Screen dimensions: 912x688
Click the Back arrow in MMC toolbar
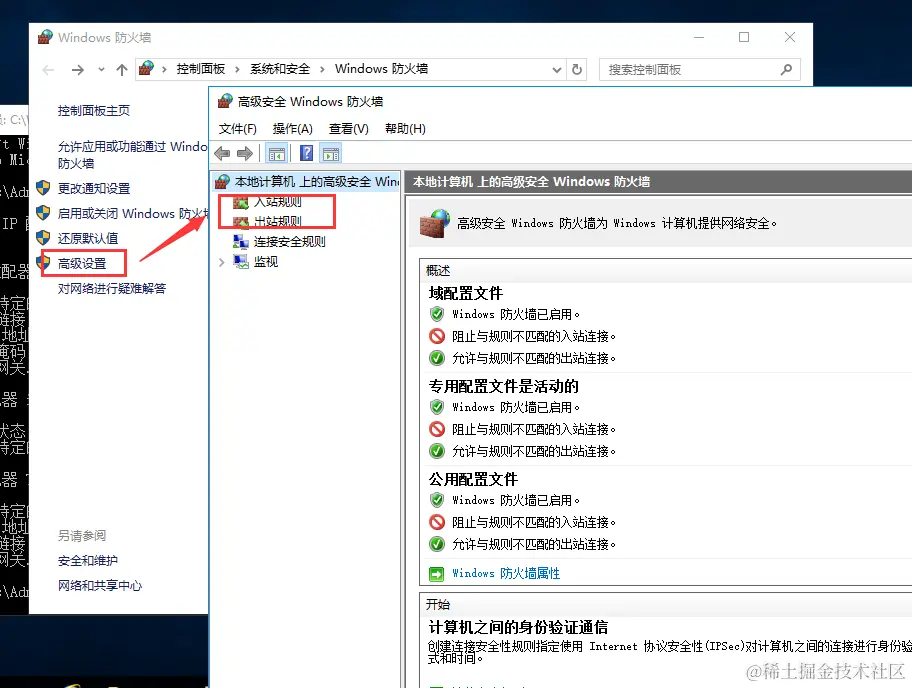222,154
